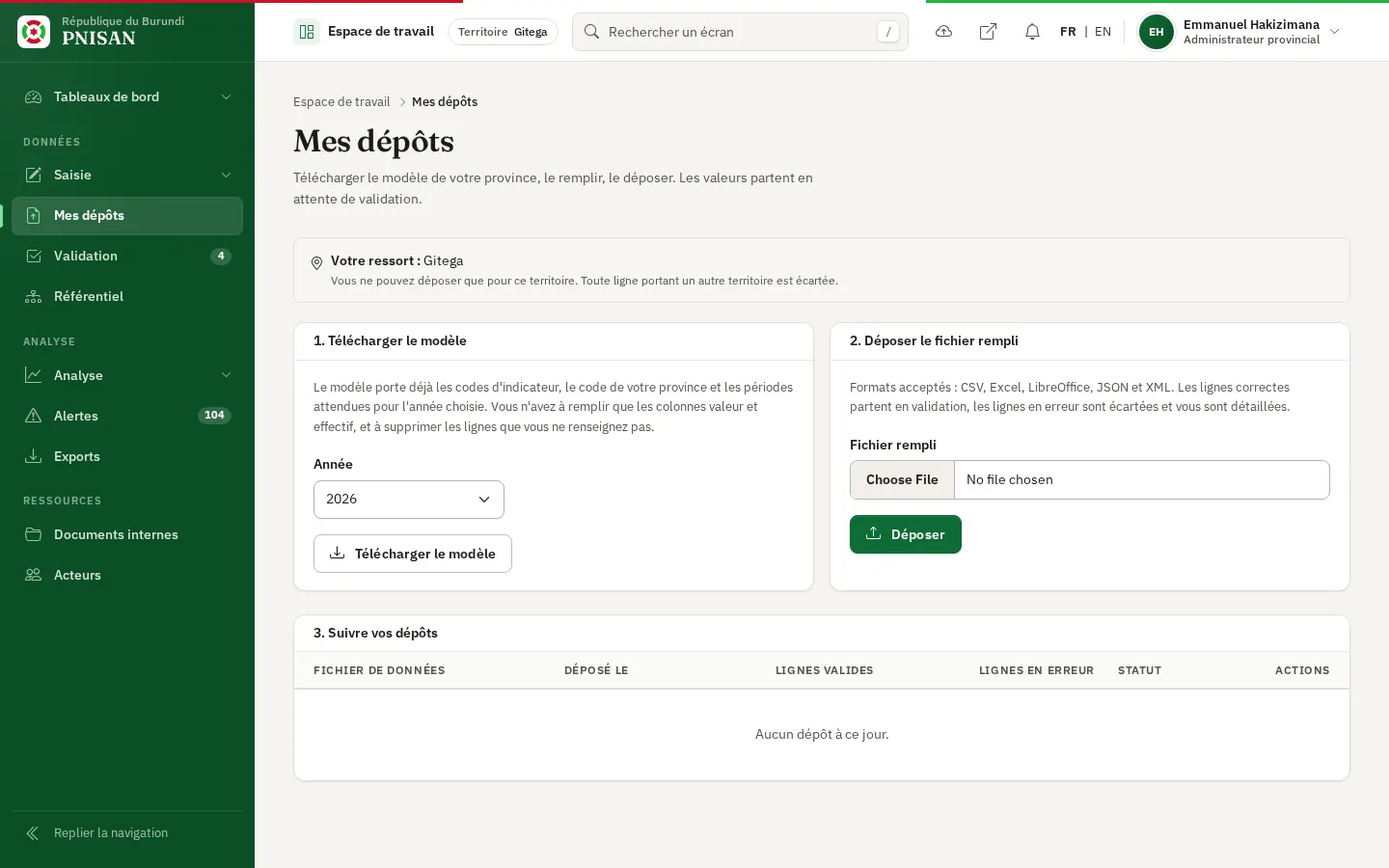This screenshot has width=1389, height=868.
Task: Switch language to EN
Action: 1103,32
